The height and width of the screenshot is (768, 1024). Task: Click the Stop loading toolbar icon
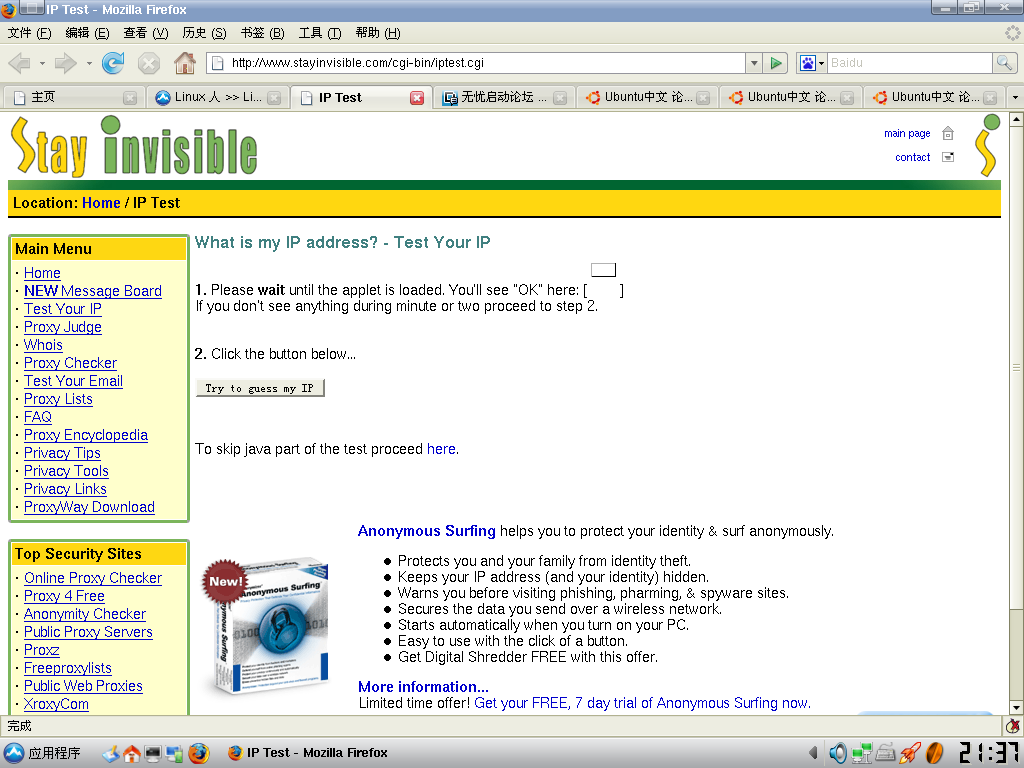tap(149, 63)
